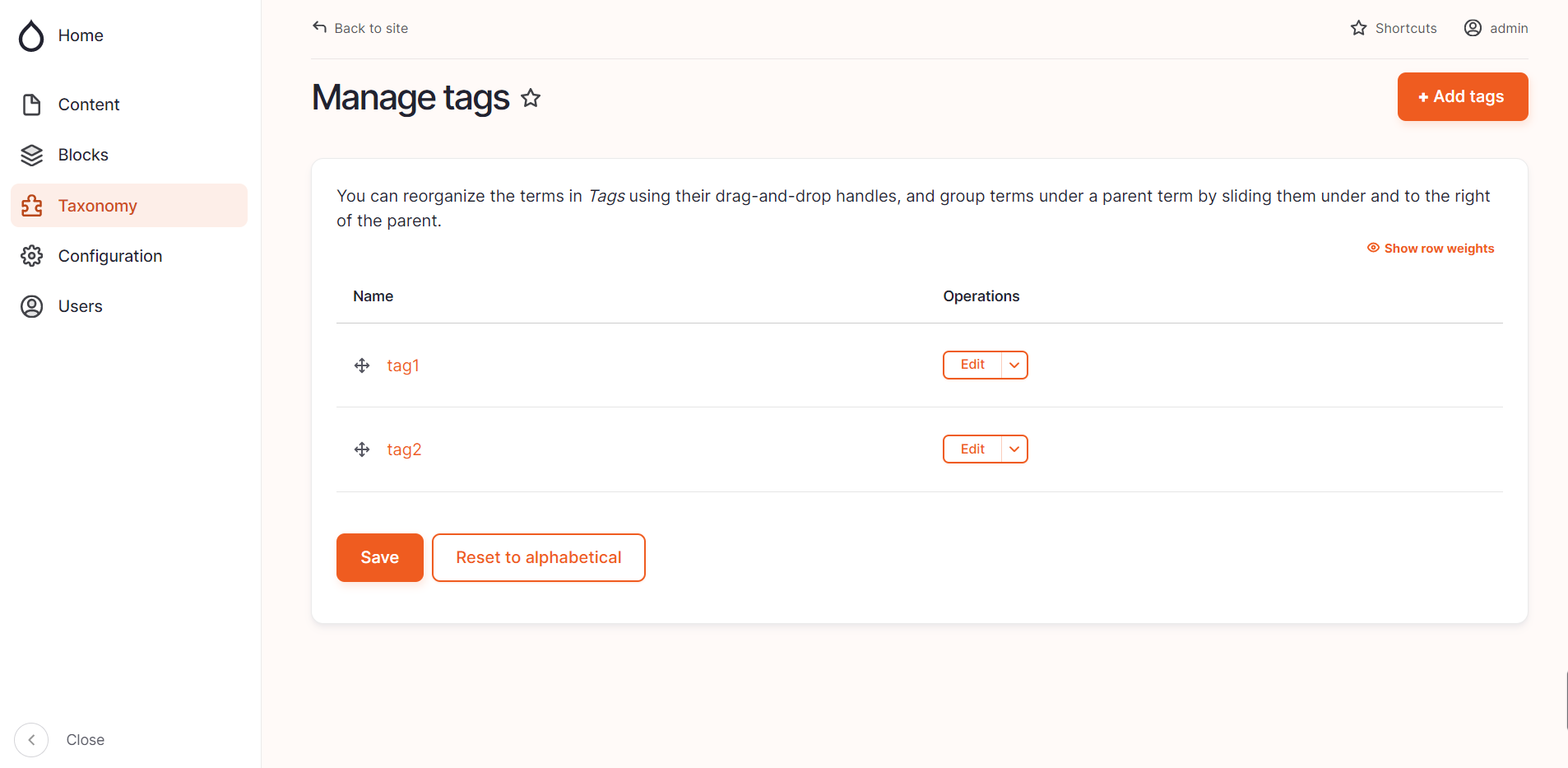This screenshot has height=768, width=1568.
Task: Click the Taxonomy puzzle icon
Action: tap(31, 206)
